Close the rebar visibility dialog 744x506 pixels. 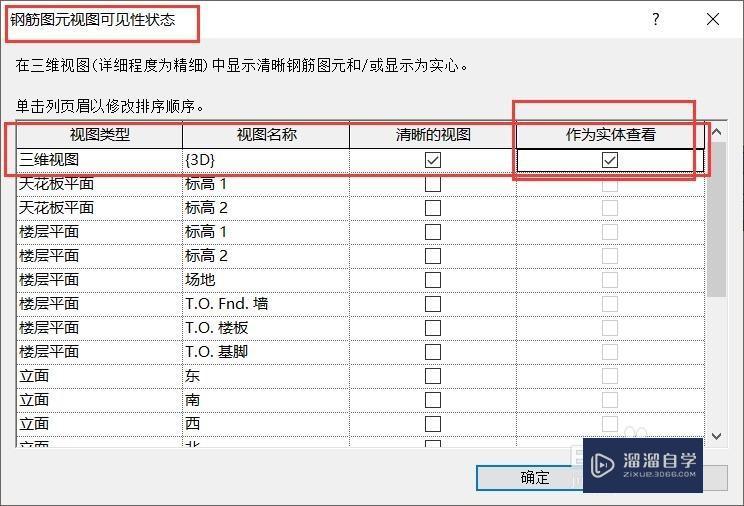(x=713, y=19)
